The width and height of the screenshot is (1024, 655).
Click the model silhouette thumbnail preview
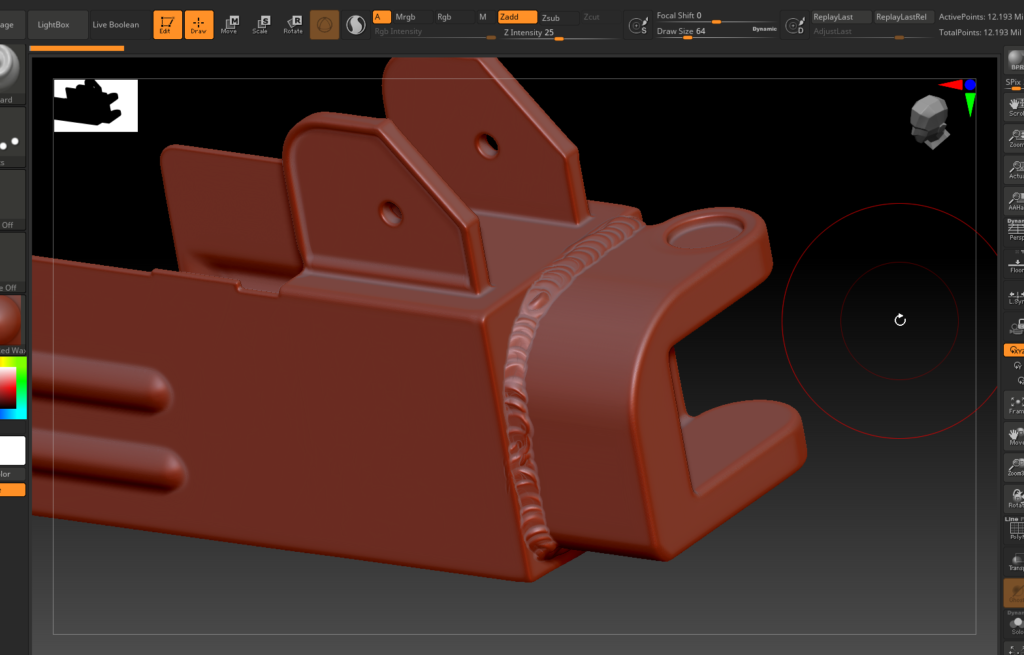coord(95,106)
